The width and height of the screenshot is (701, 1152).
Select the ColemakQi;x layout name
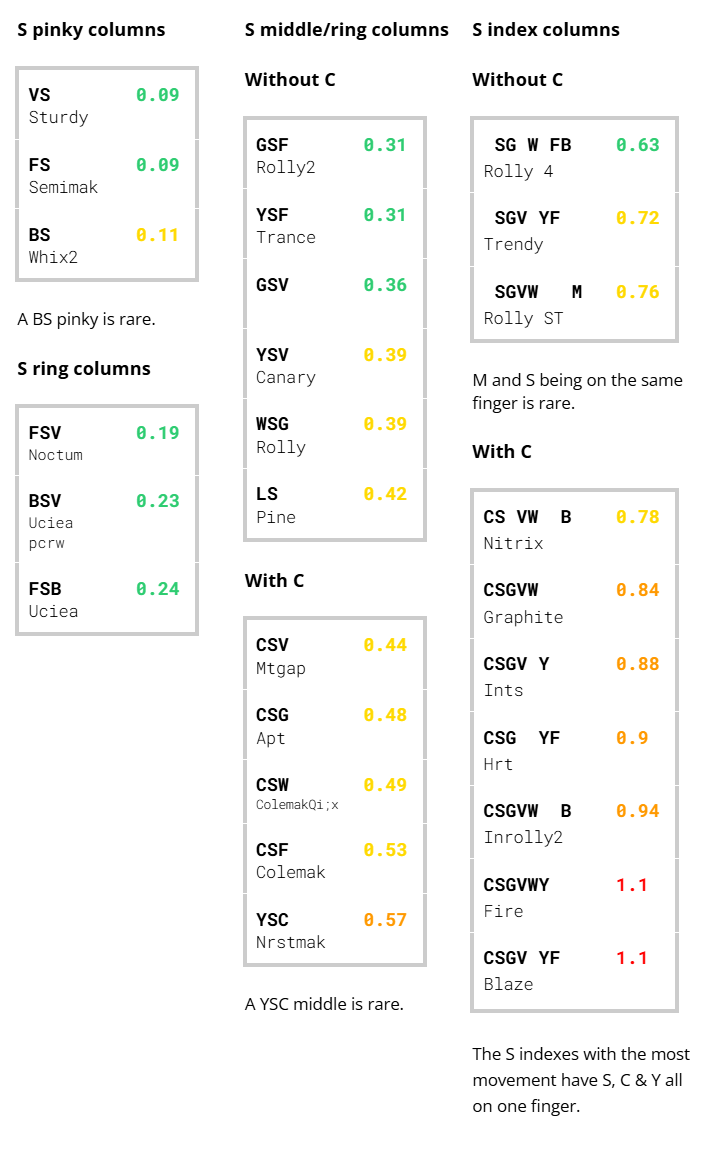[x=297, y=804]
